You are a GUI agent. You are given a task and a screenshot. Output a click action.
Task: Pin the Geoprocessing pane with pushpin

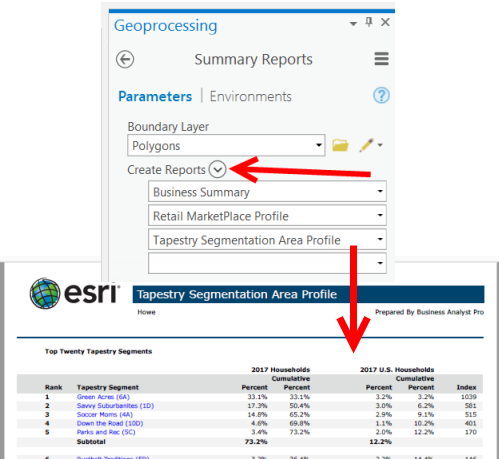pos(369,22)
